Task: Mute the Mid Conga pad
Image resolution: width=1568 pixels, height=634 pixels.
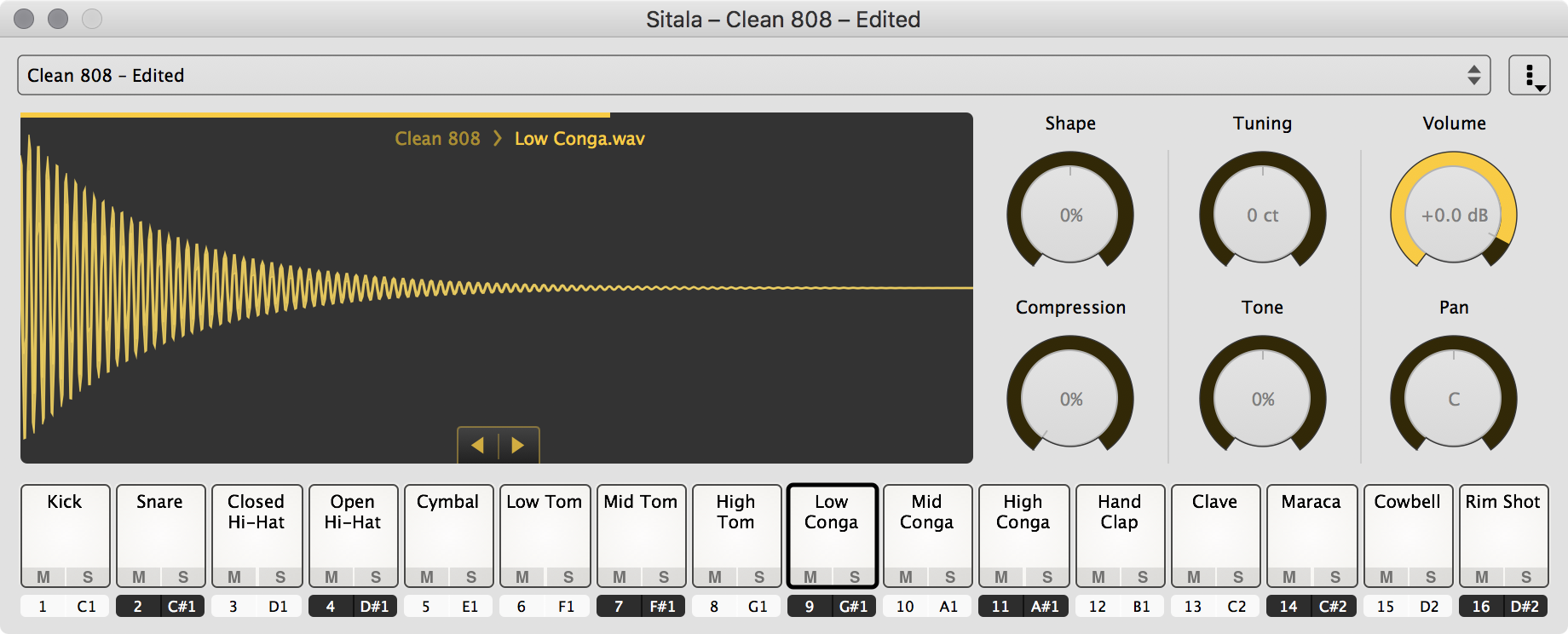Action: click(906, 577)
